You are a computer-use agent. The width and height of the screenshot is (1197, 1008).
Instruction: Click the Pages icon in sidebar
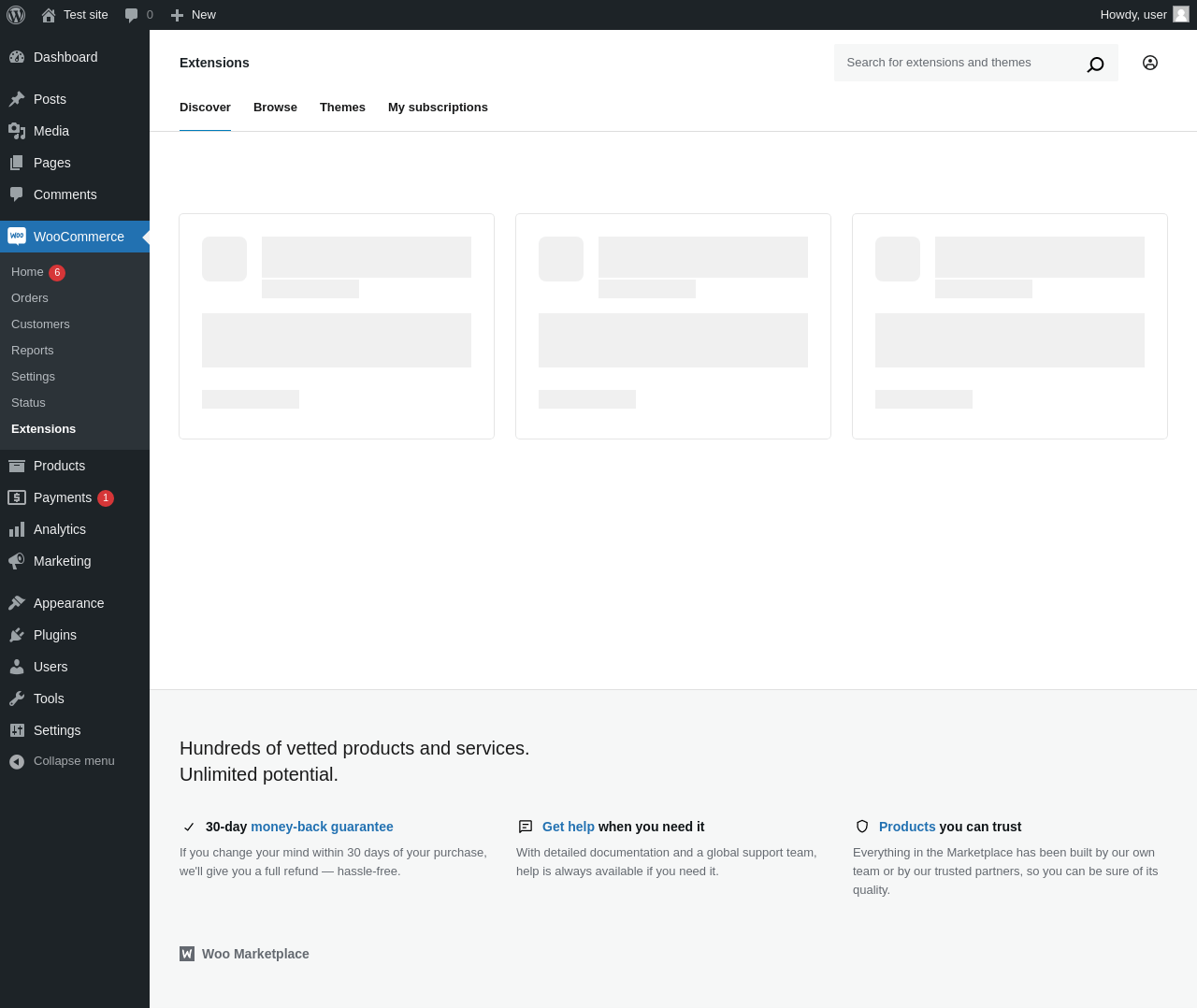(x=17, y=163)
